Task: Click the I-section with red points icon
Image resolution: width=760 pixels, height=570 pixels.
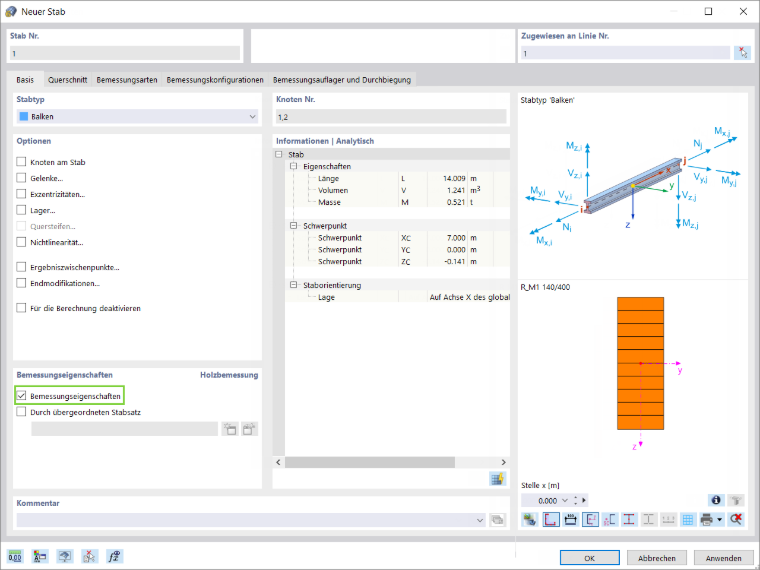Action: [629, 520]
